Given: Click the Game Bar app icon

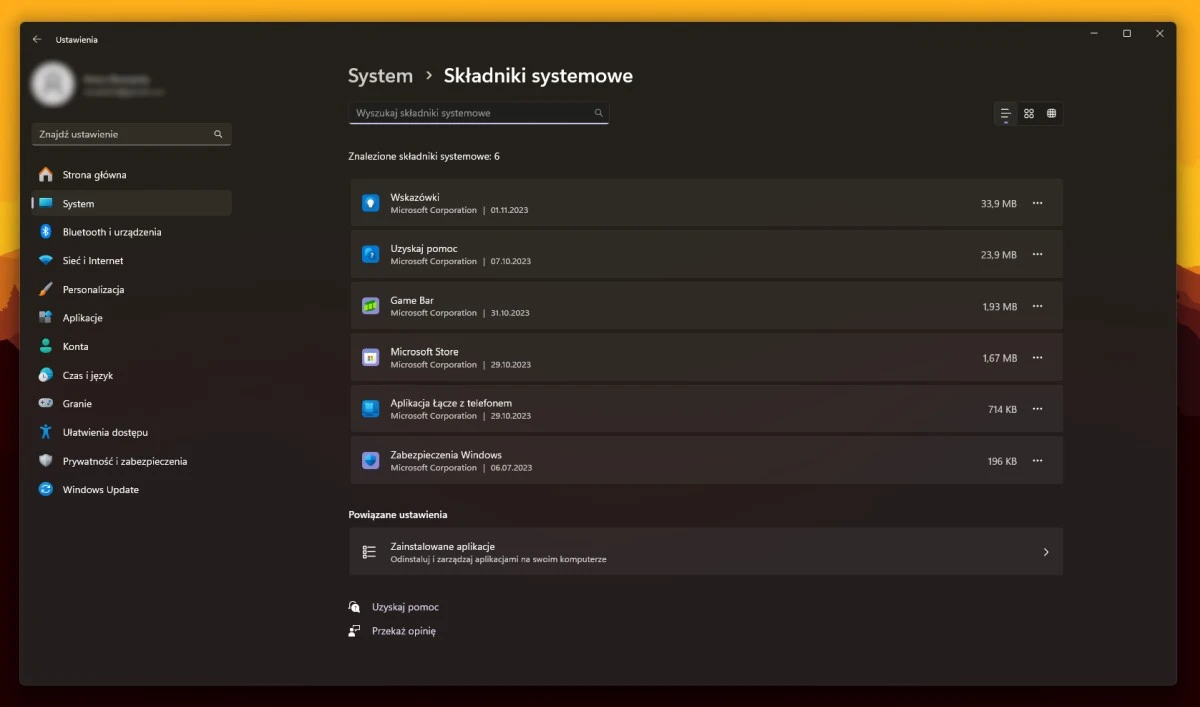Looking at the screenshot, I should 370,306.
